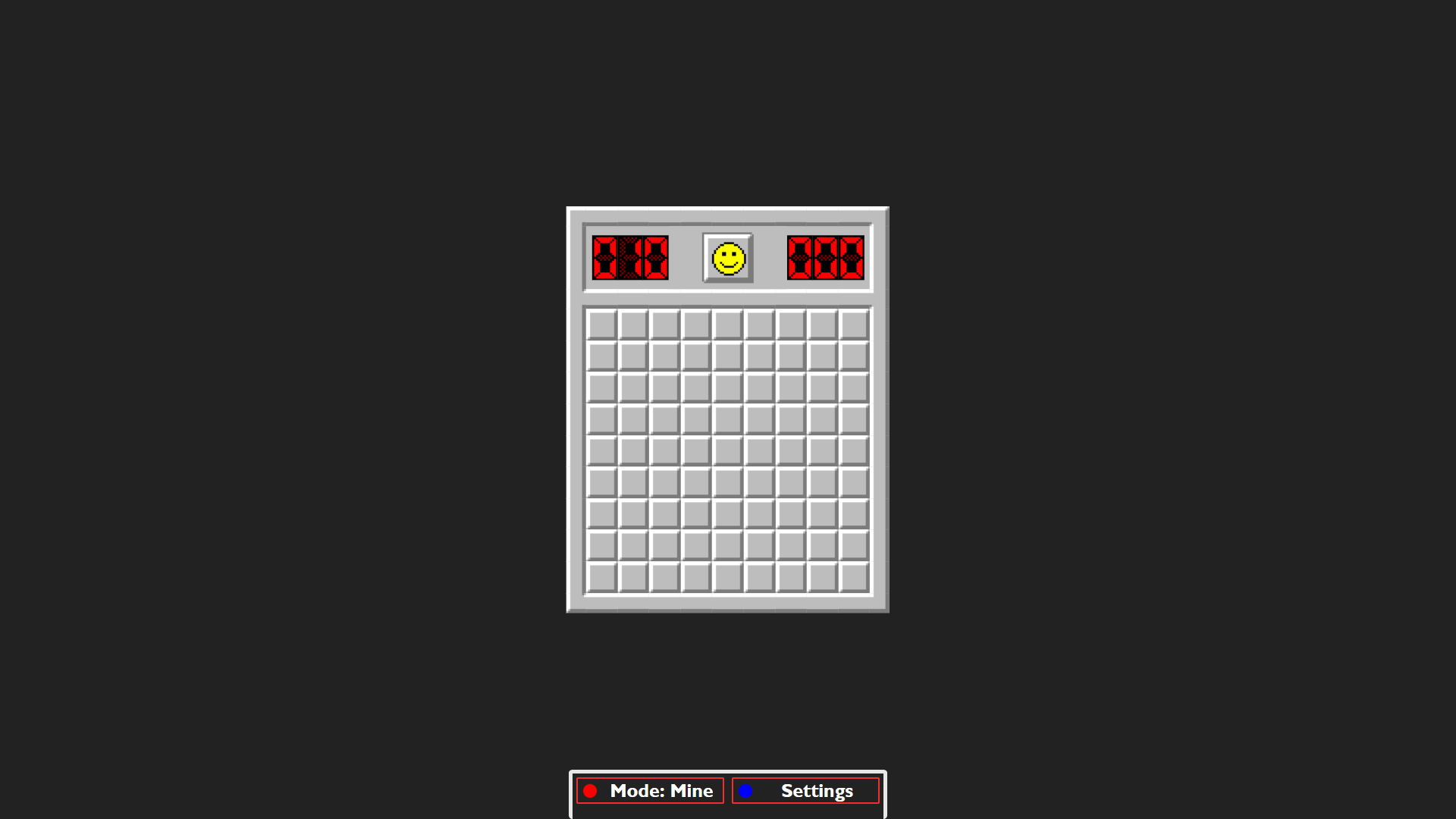Image resolution: width=1456 pixels, height=819 pixels.
Task: Open Settings from the bottom bar
Action: (x=805, y=791)
